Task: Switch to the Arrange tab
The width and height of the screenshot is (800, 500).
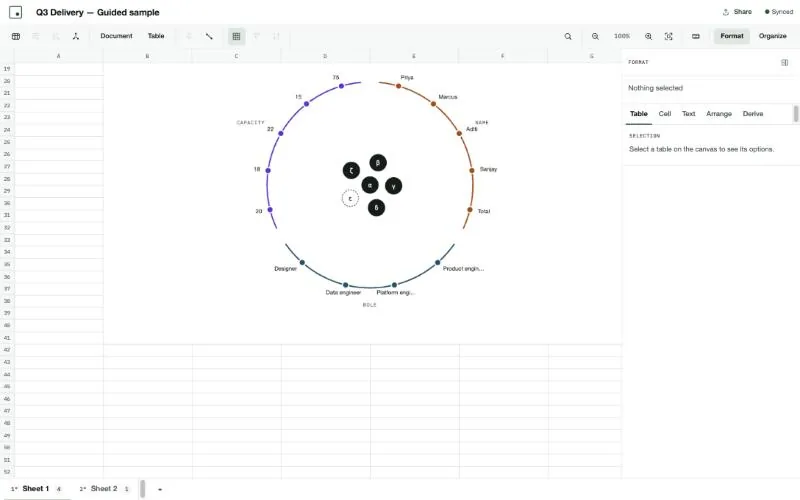Action: (719, 114)
